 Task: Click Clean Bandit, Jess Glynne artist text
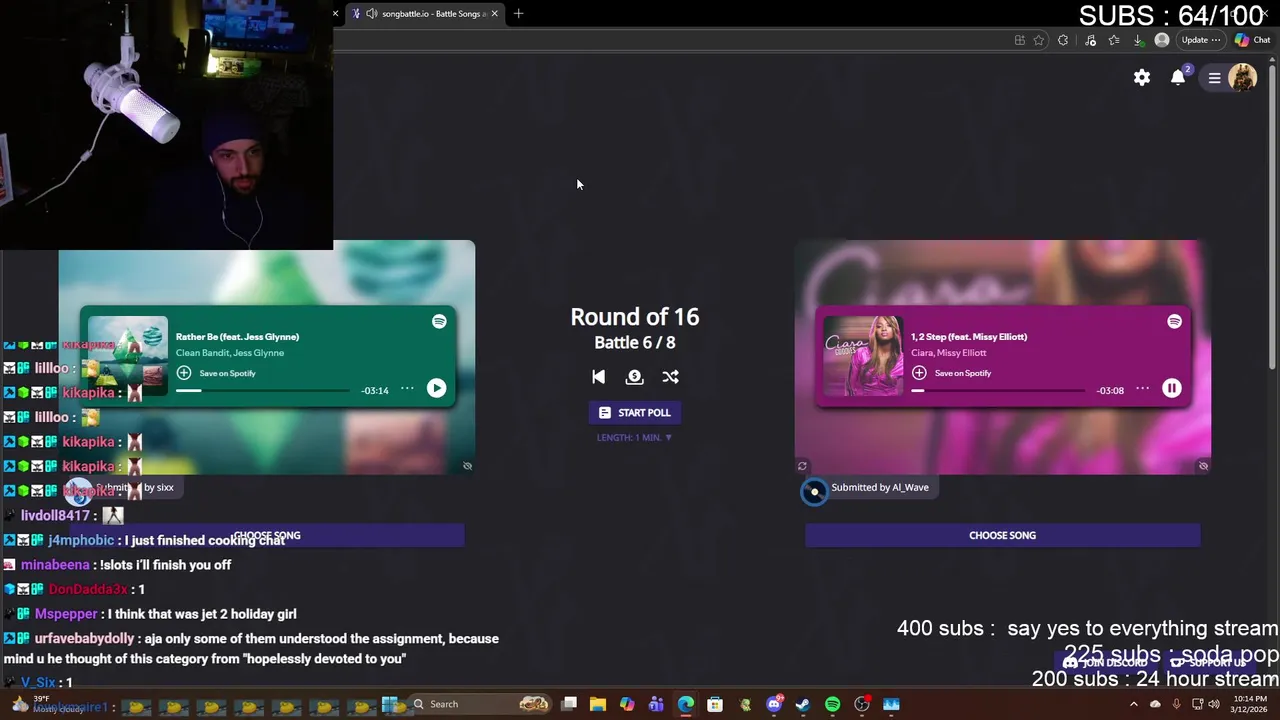coord(230,353)
